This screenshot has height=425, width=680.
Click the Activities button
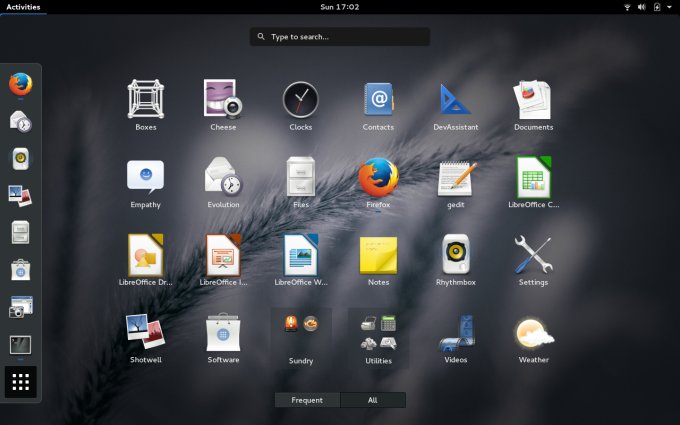[23, 7]
